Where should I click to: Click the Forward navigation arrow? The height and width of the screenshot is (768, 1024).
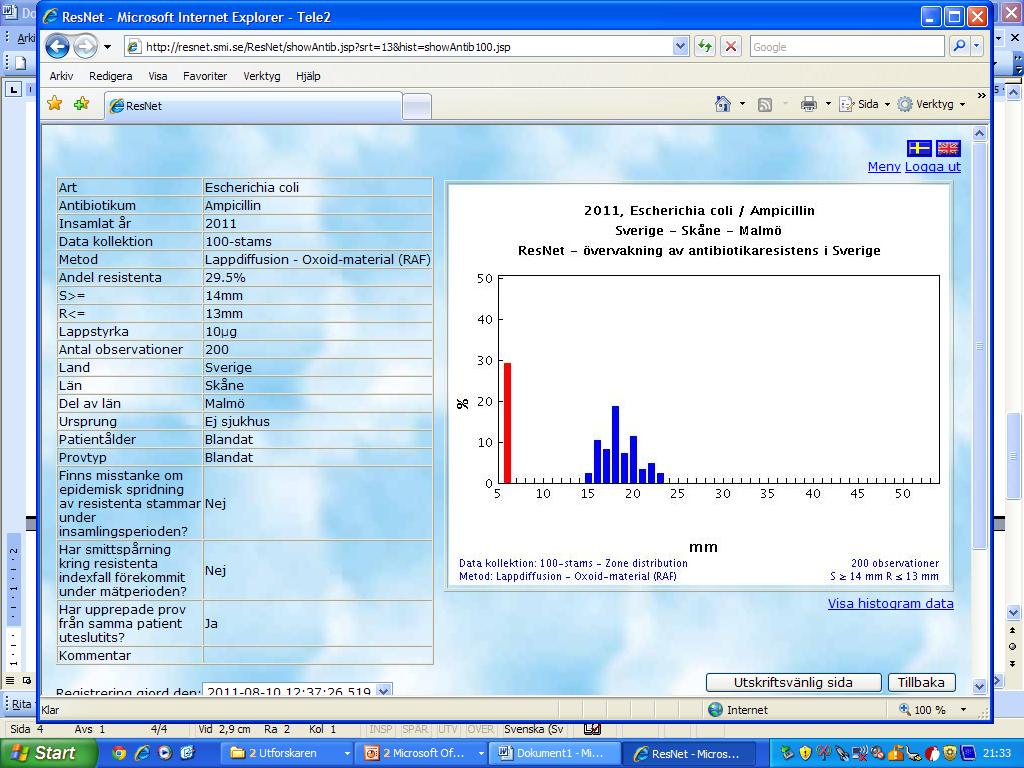[86, 46]
